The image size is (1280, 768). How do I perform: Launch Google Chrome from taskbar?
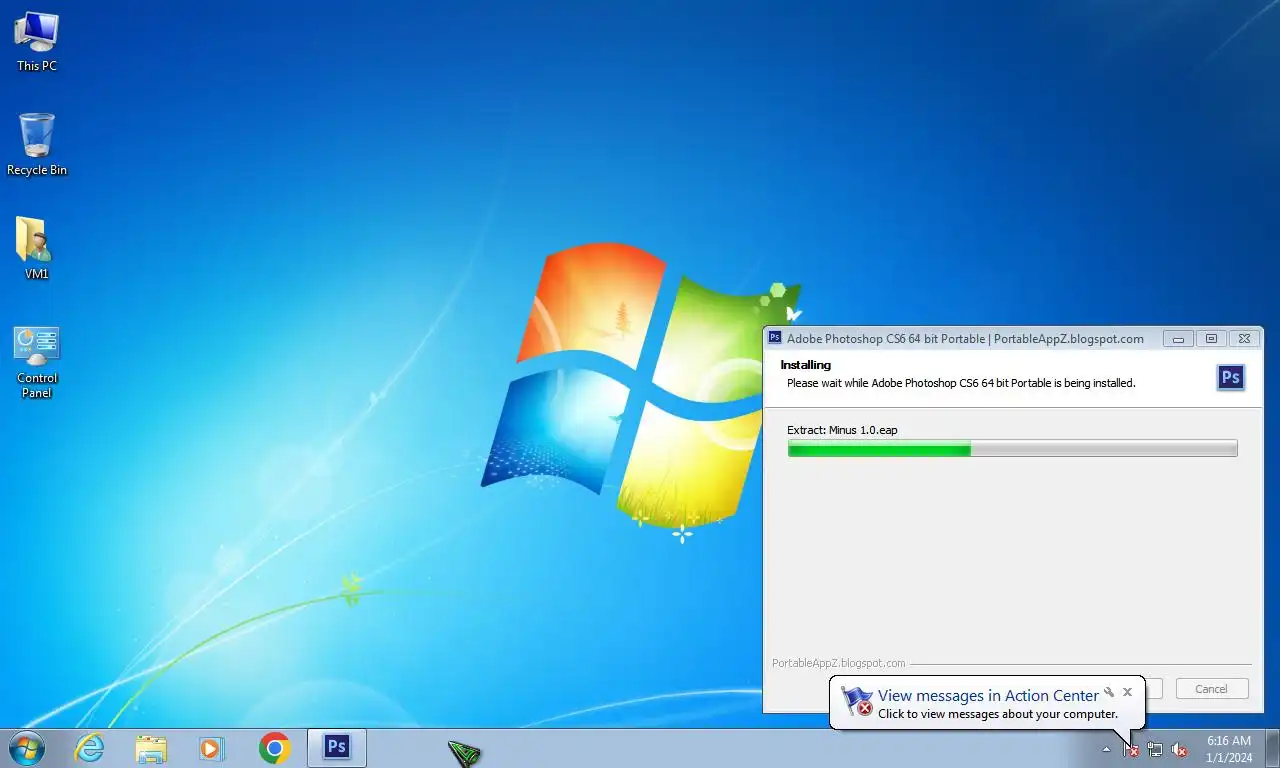274,748
